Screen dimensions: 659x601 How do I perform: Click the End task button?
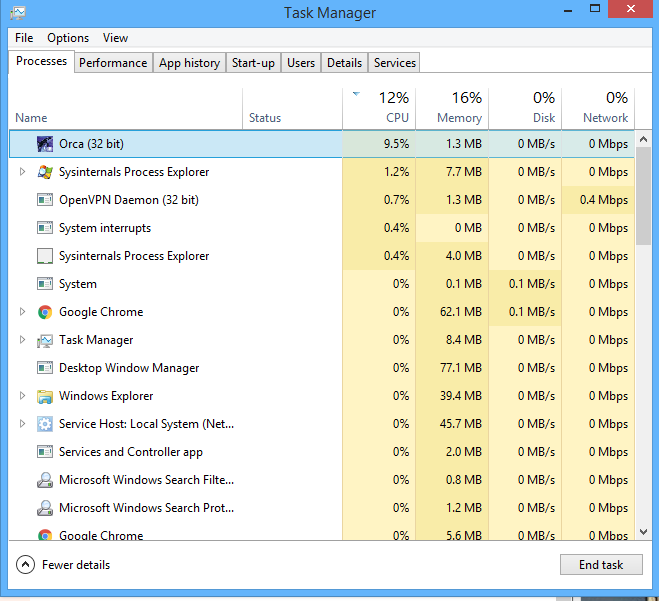(x=601, y=564)
